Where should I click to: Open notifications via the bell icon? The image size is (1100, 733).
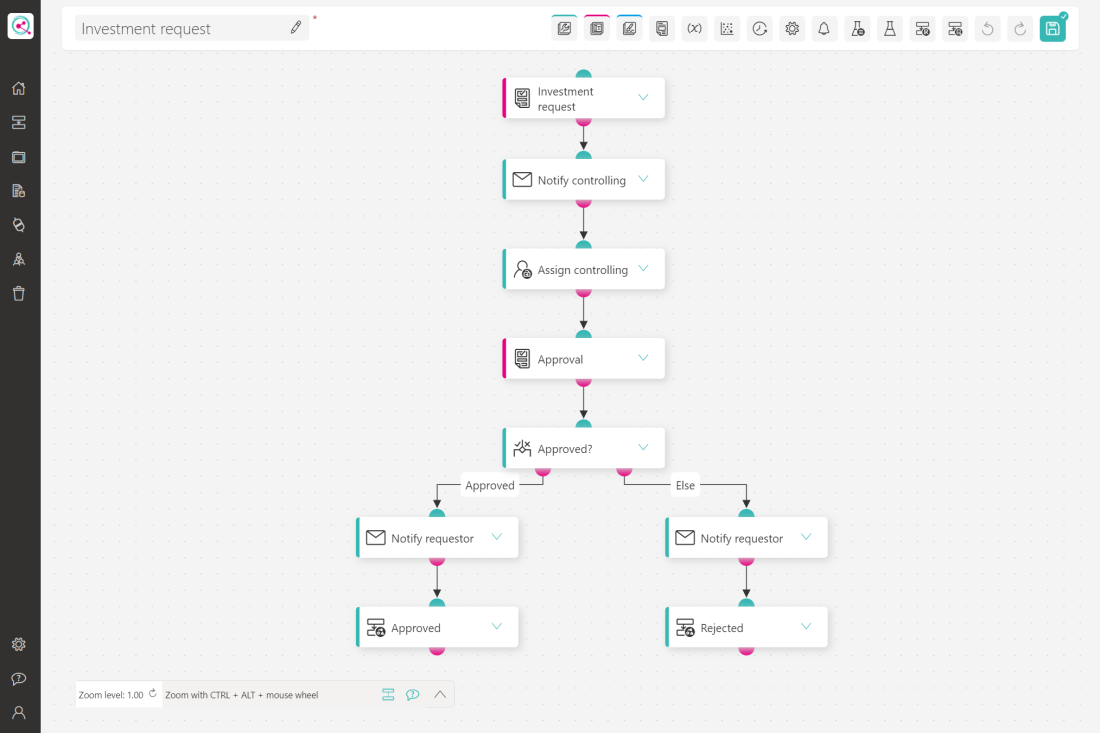(x=824, y=28)
